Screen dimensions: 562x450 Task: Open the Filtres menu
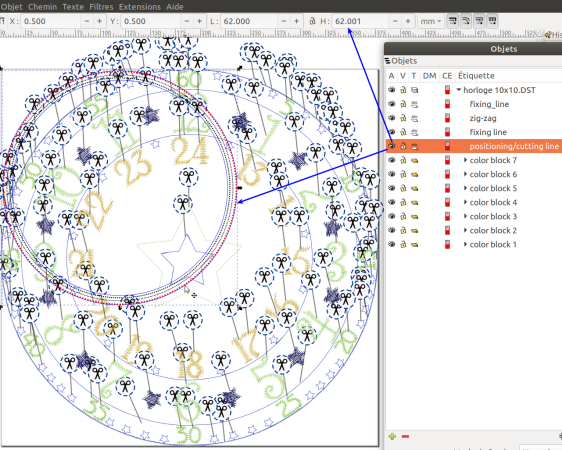coord(101,7)
